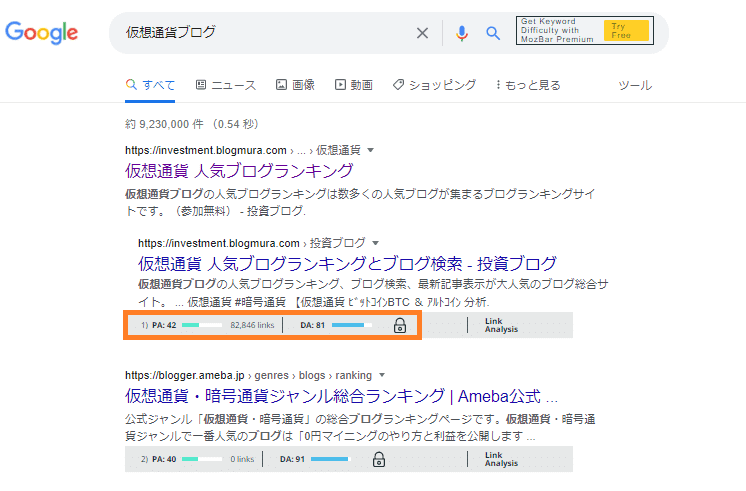
Task: Open 仮想通貨 人気ブログランキング result
Action: pyautogui.click(x=239, y=170)
